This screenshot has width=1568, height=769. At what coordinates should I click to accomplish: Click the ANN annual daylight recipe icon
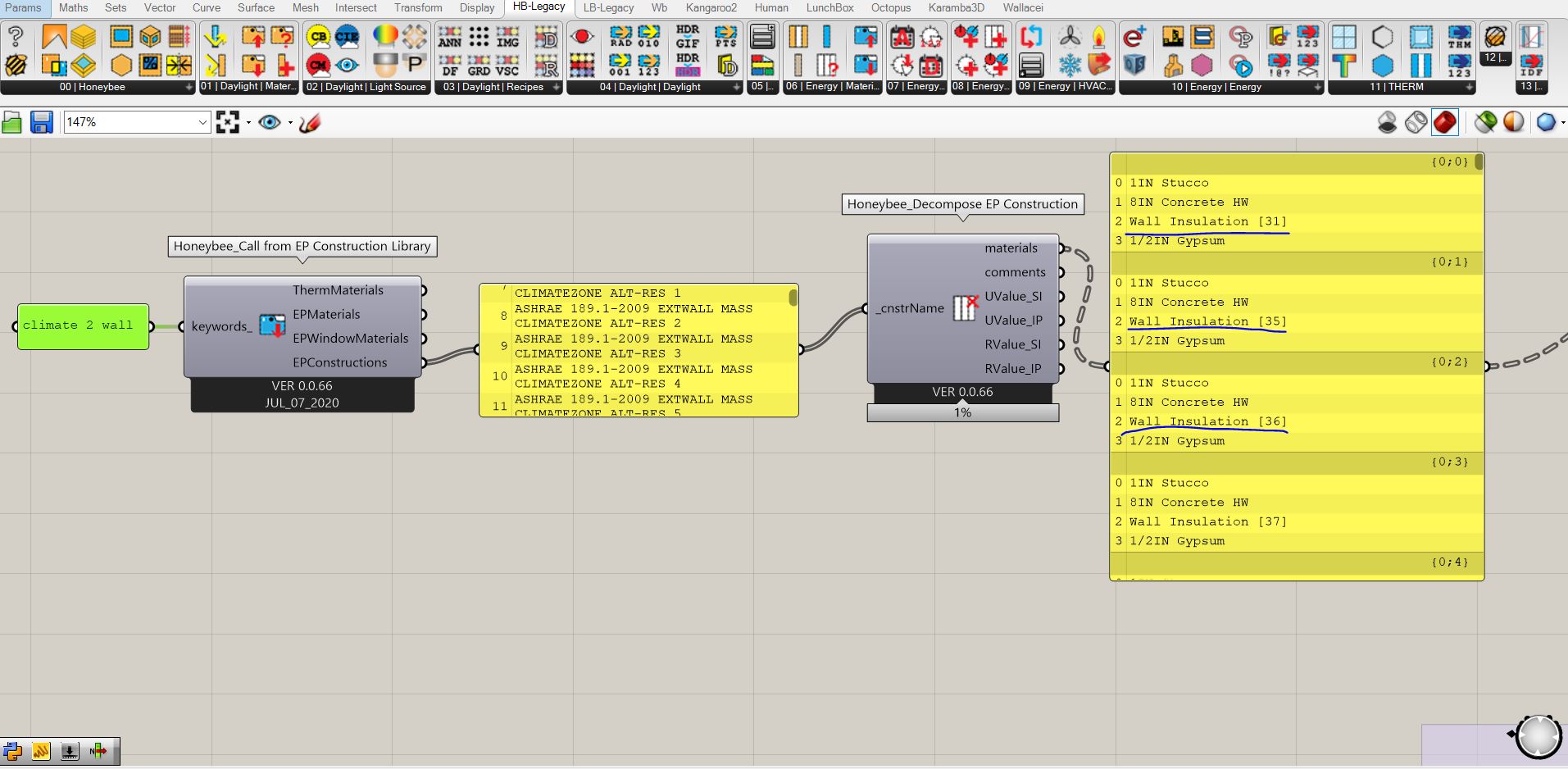click(x=449, y=37)
